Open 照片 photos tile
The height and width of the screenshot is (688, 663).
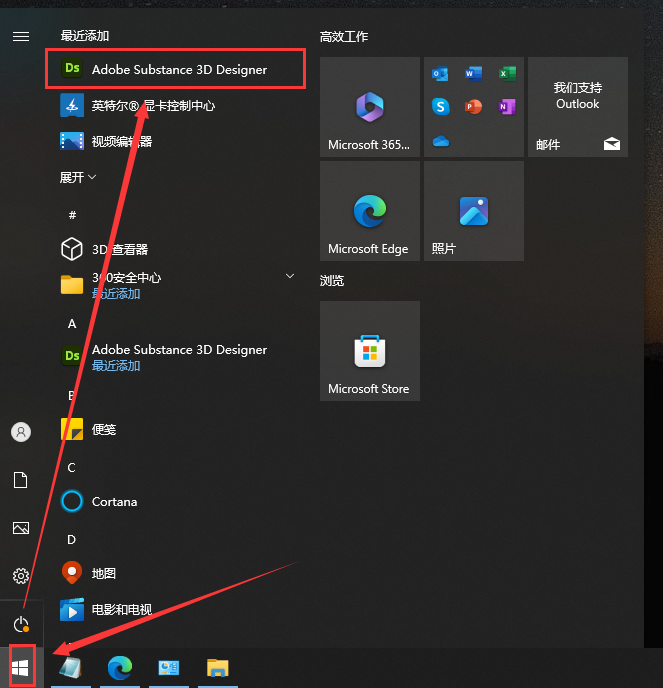[x=473, y=211]
